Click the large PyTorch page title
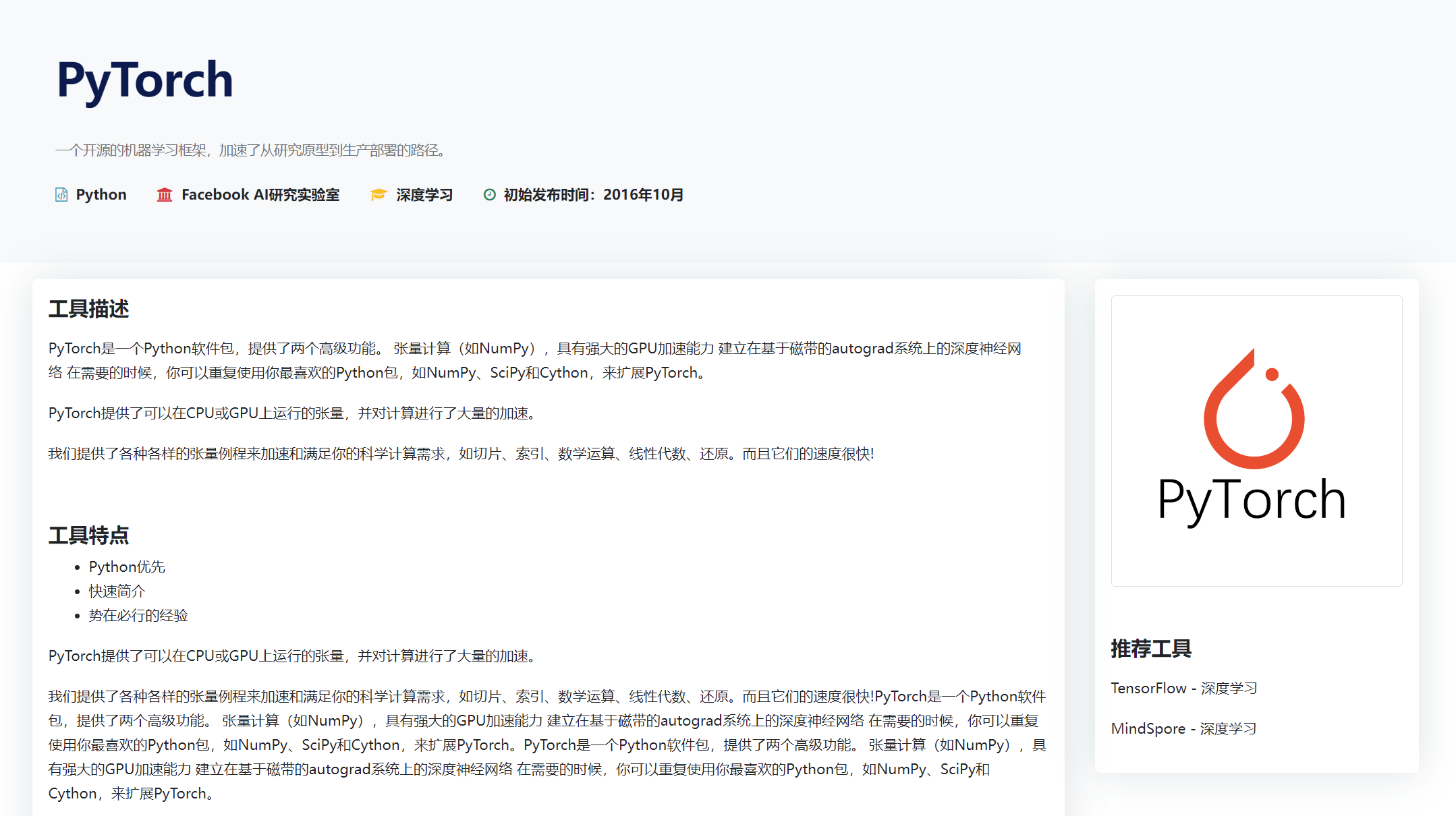 [x=145, y=81]
